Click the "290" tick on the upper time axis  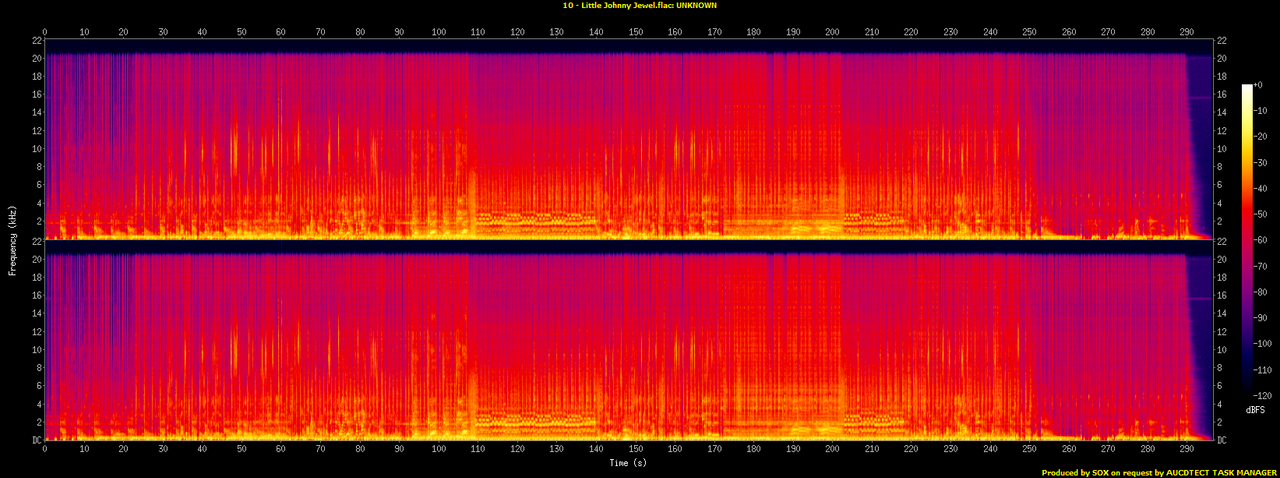(x=1187, y=32)
